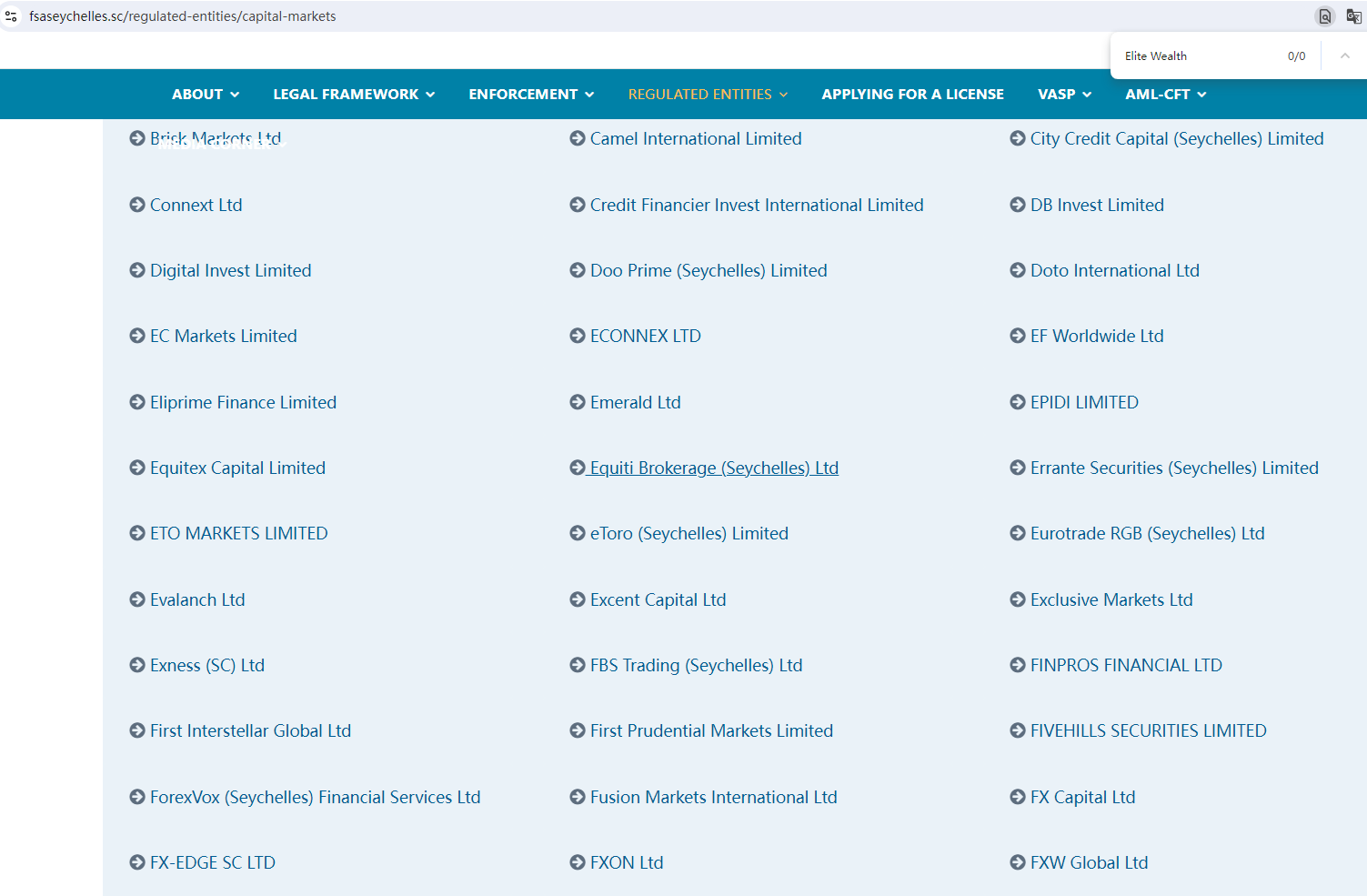Click the arrow icon beside Doo Prime (Seychelles) Limited
This screenshot has width=1367, height=896.
[578, 270]
